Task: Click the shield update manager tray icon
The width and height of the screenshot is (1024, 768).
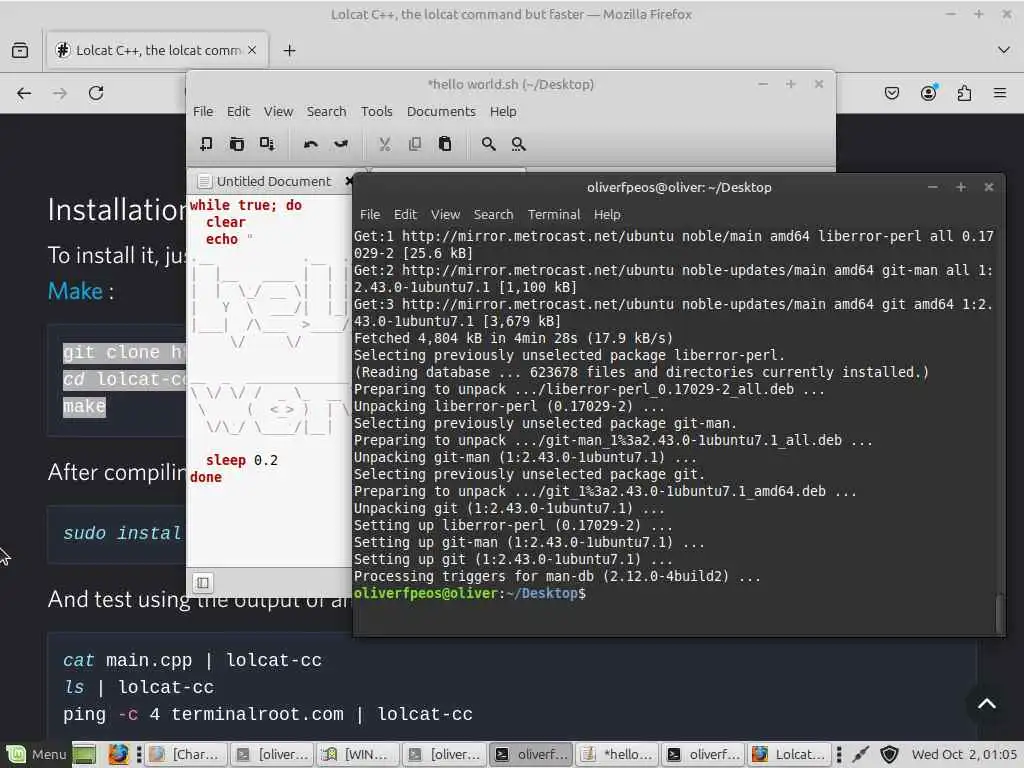Action: point(889,754)
